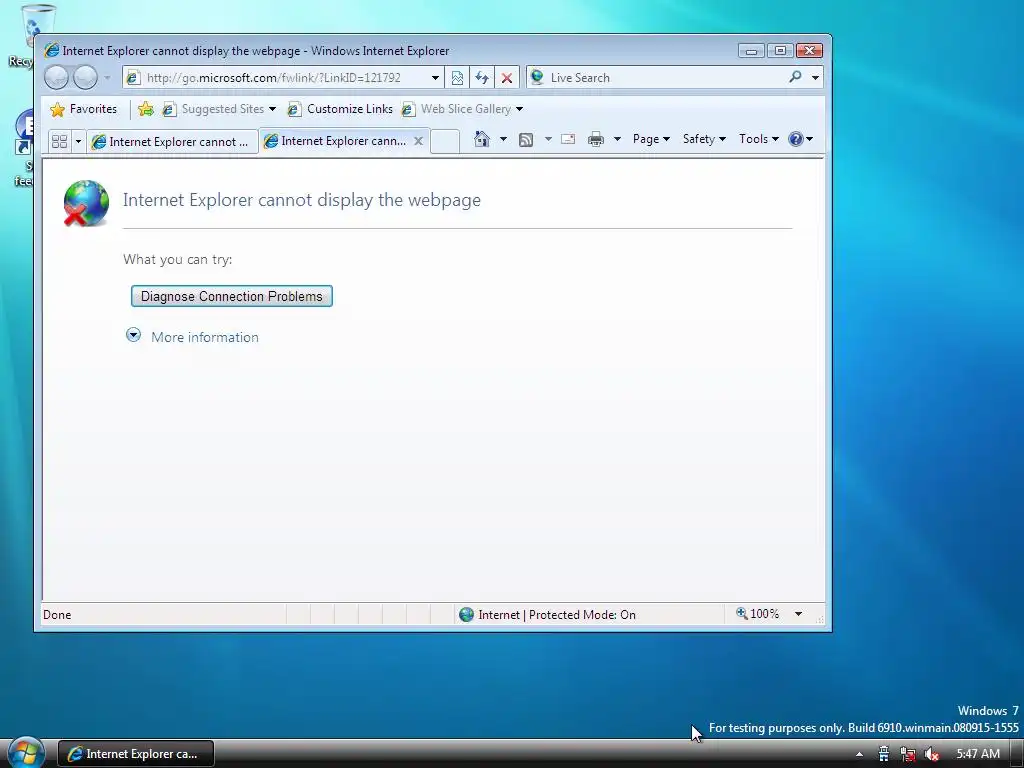Click the Read Mail icon
Viewport: 1024px width, 768px height.
click(568, 139)
